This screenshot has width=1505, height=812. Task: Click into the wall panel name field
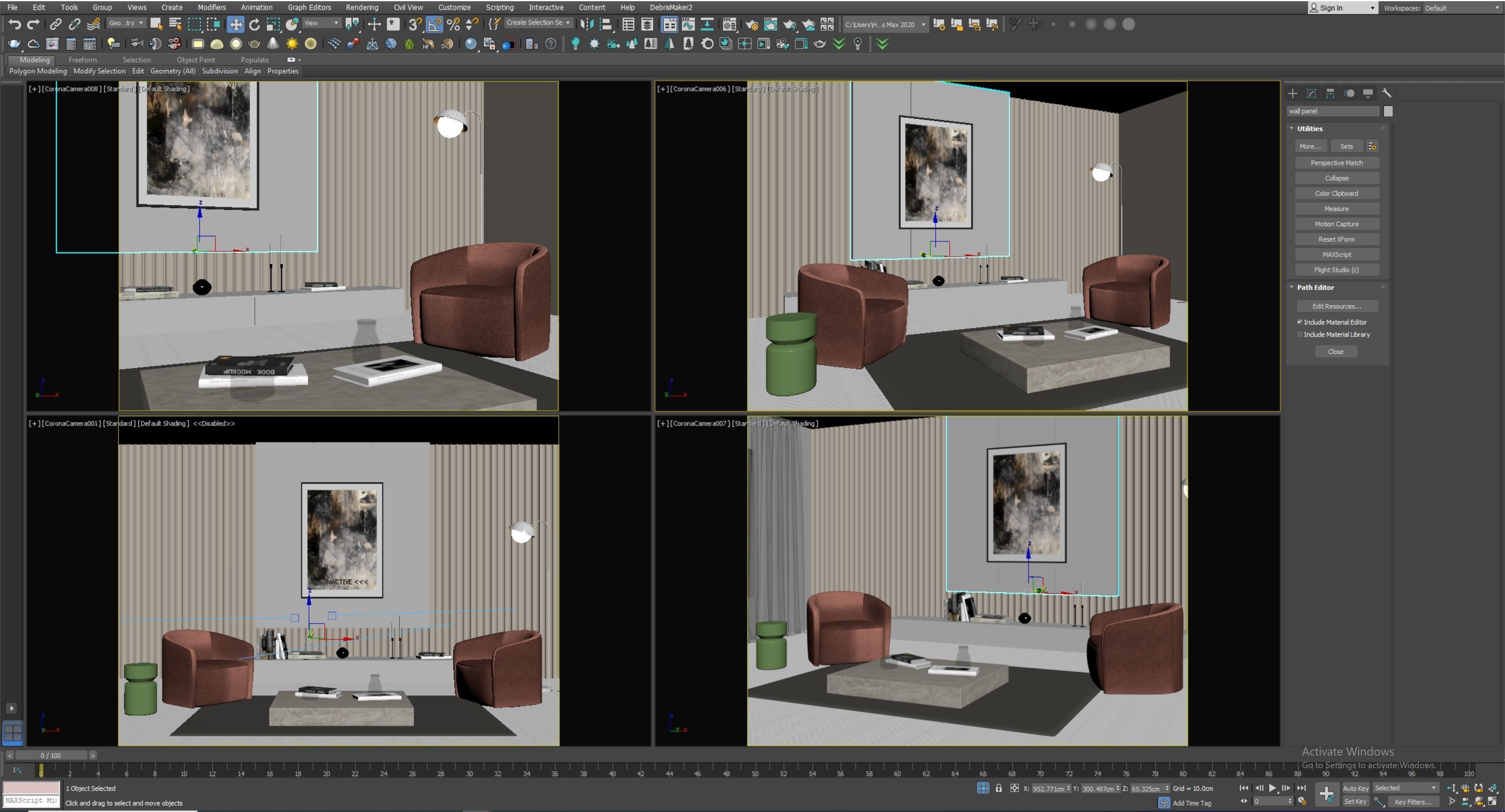point(1333,111)
